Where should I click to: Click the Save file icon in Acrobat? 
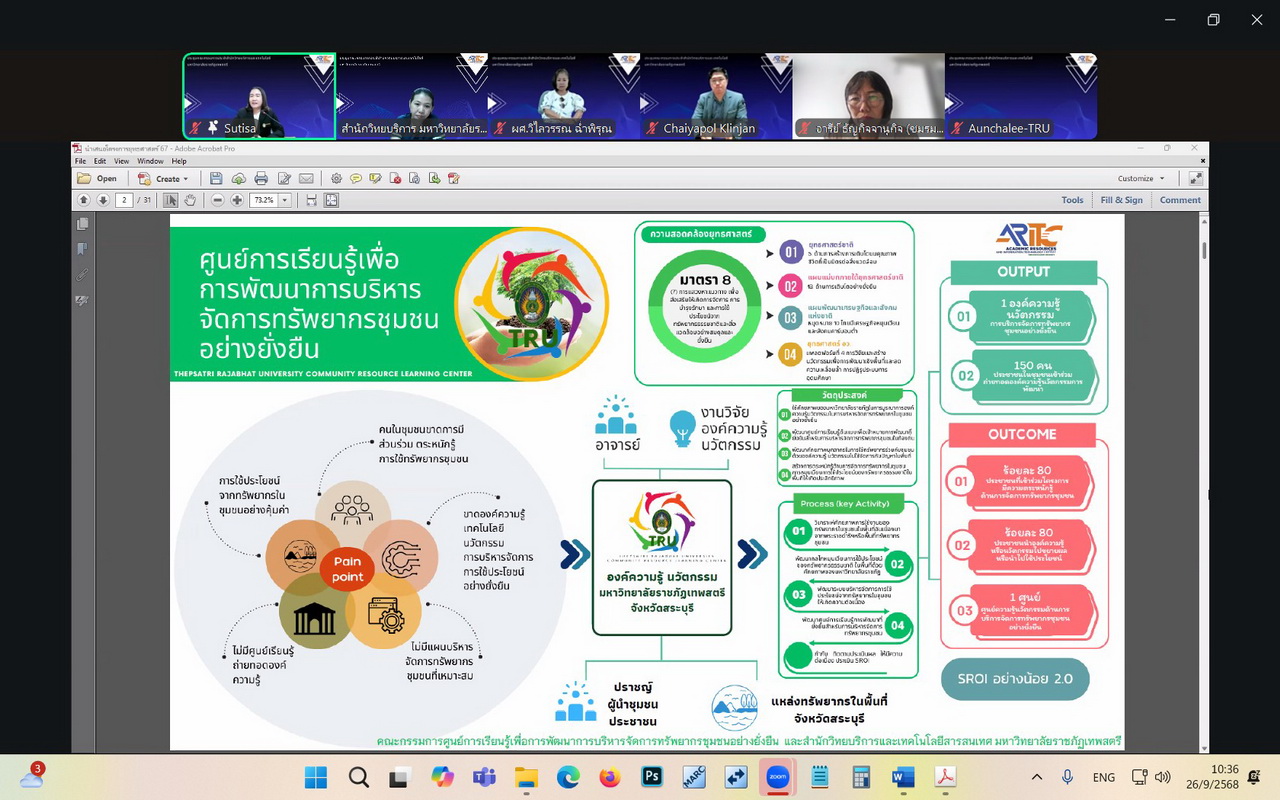pyautogui.click(x=216, y=179)
